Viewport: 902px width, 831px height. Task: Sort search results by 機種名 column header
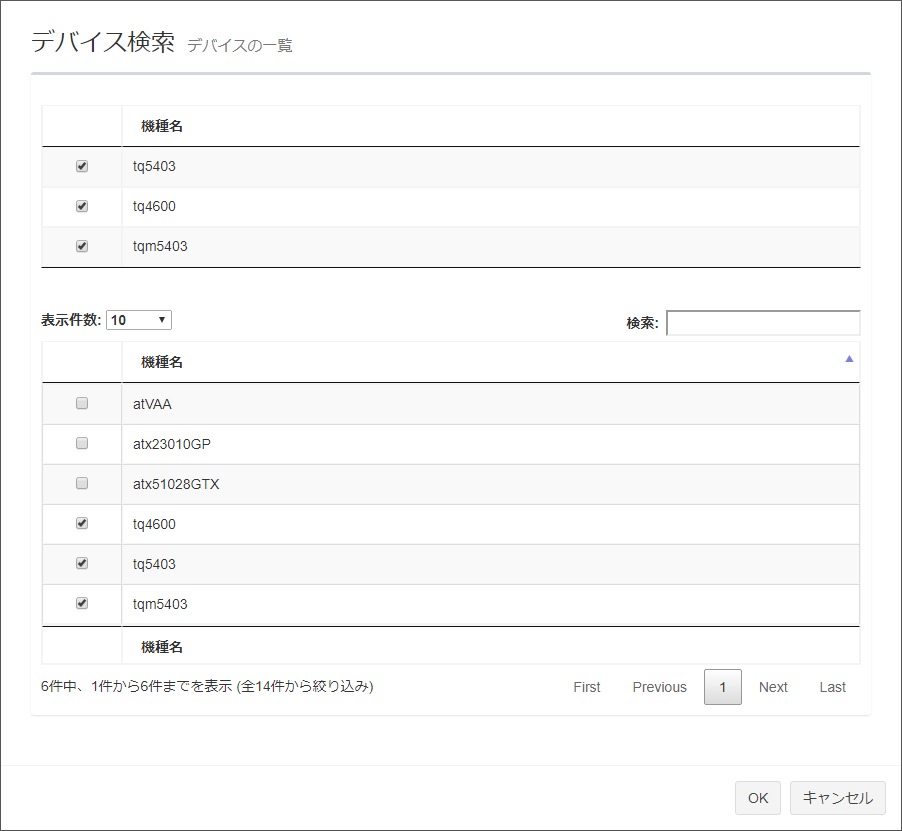pyautogui.click(x=162, y=362)
